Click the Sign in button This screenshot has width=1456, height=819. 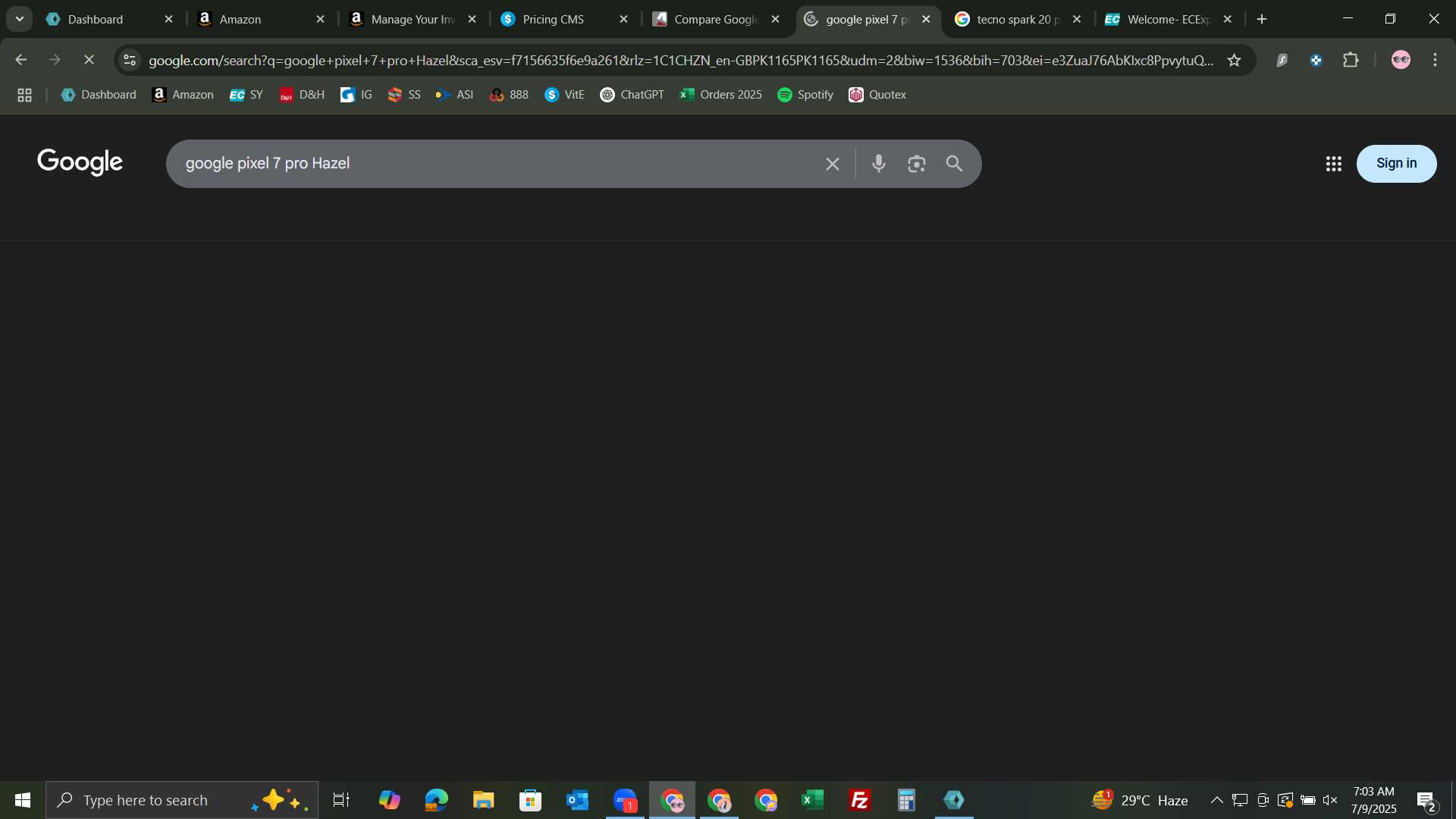(1396, 163)
